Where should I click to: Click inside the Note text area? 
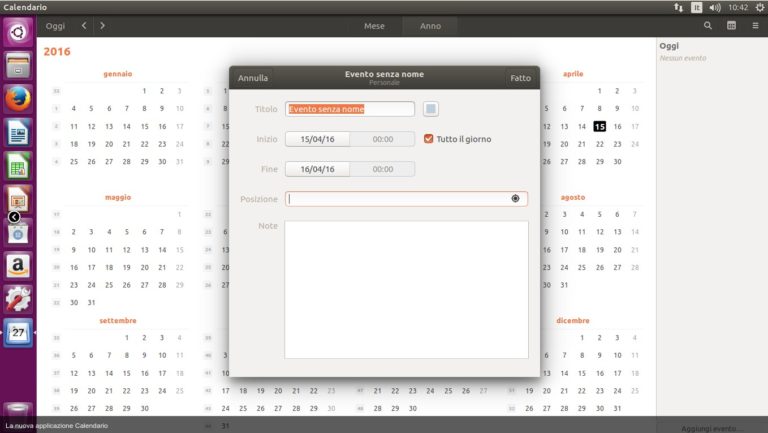coord(407,289)
